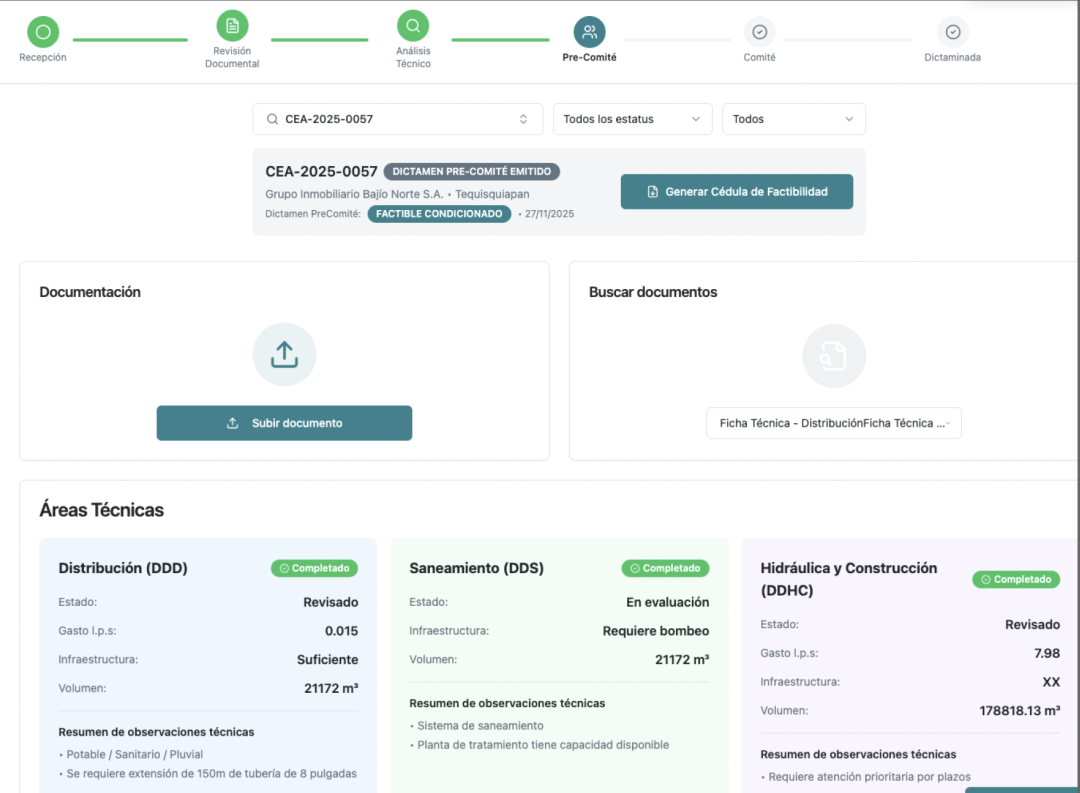This screenshot has width=1080, height=793.
Task: Click the document search icon
Action: click(x=833, y=356)
